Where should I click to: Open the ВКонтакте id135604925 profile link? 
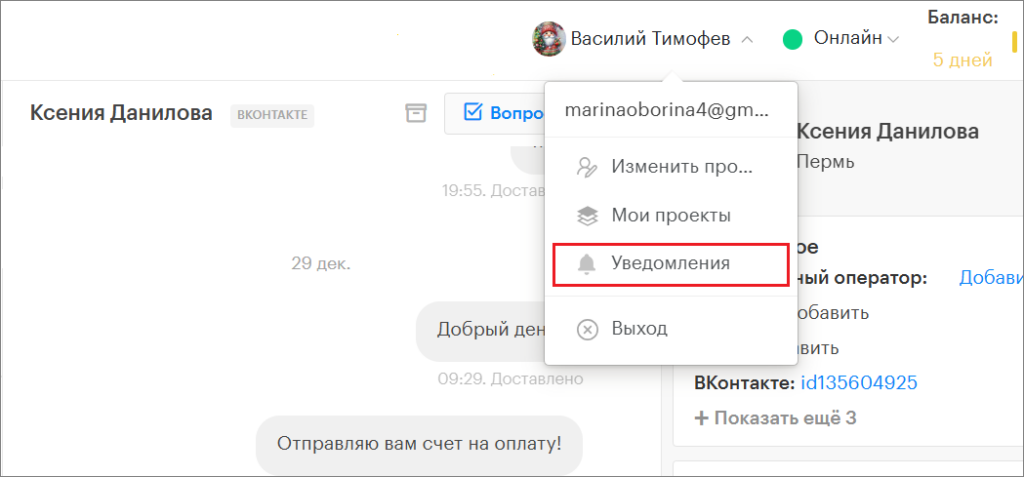point(859,383)
